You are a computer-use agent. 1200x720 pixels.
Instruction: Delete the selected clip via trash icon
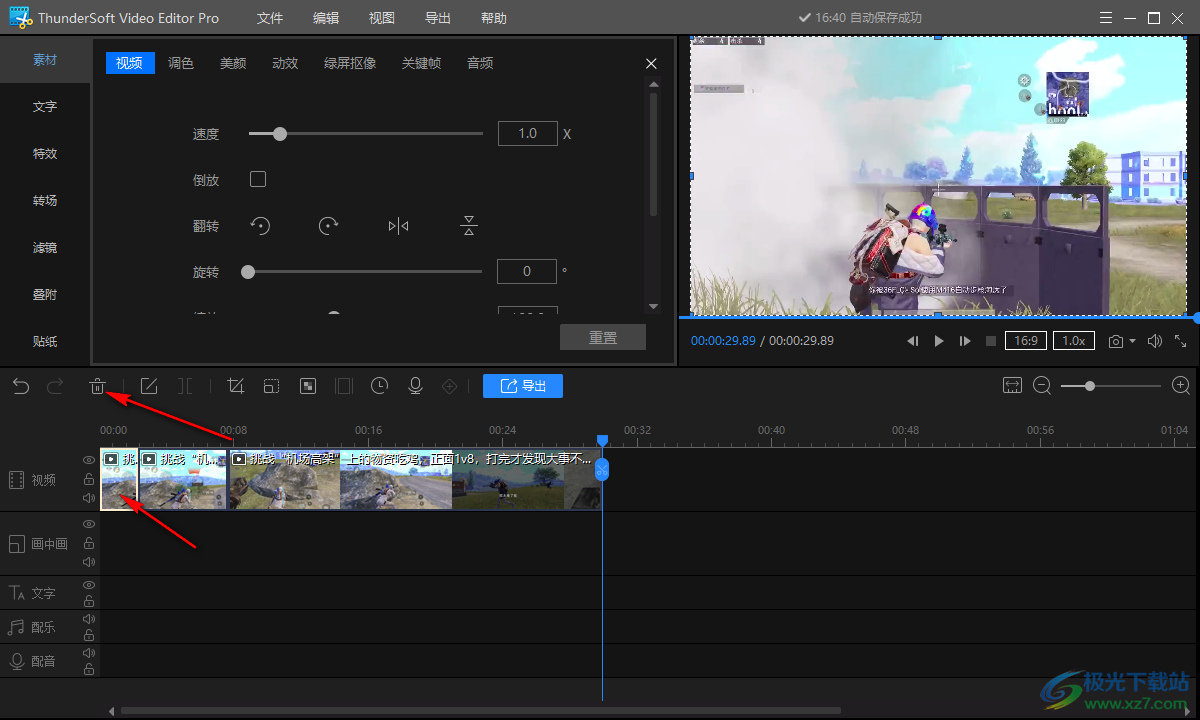[x=98, y=386]
